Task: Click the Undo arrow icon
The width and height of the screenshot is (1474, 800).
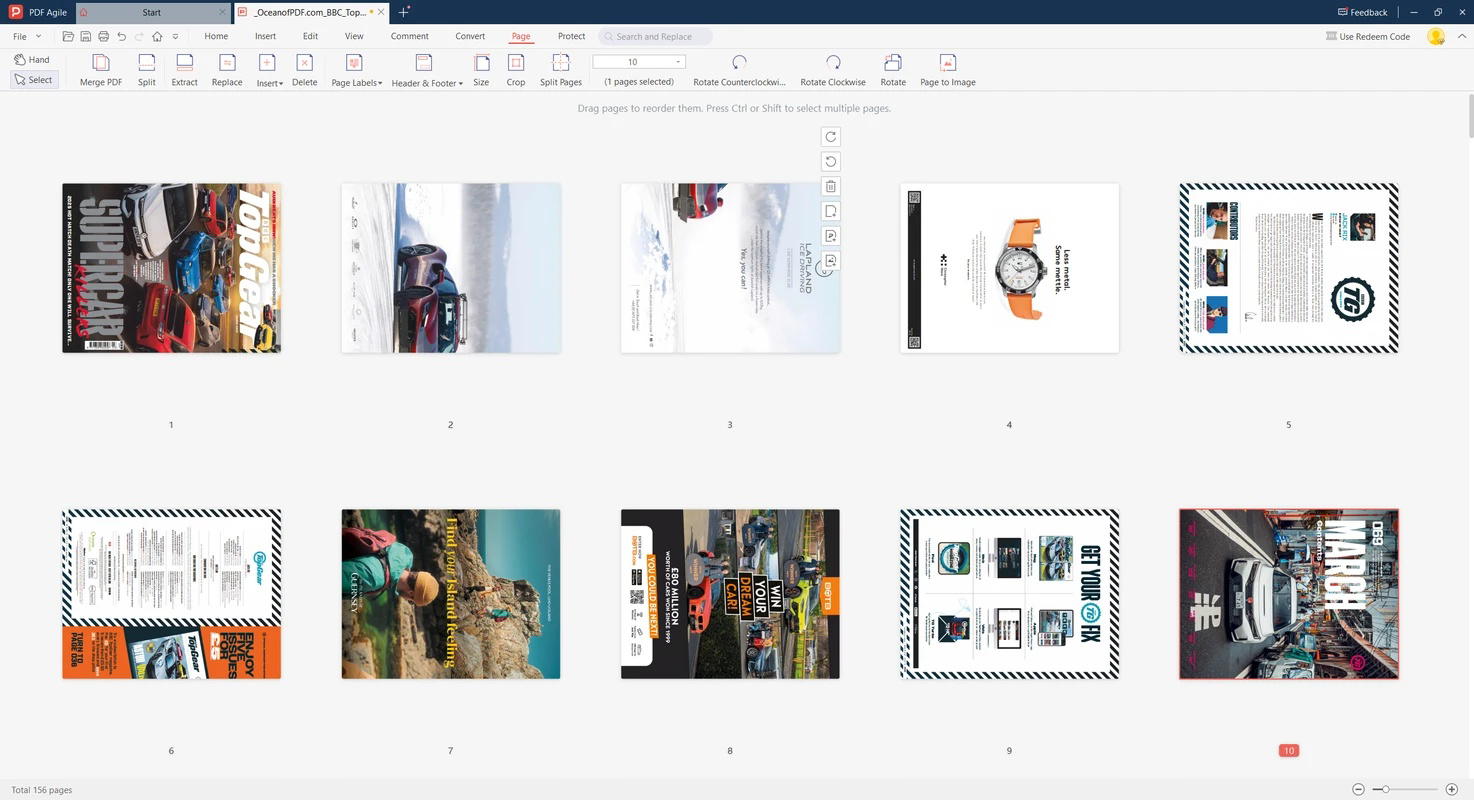Action: pyautogui.click(x=121, y=36)
